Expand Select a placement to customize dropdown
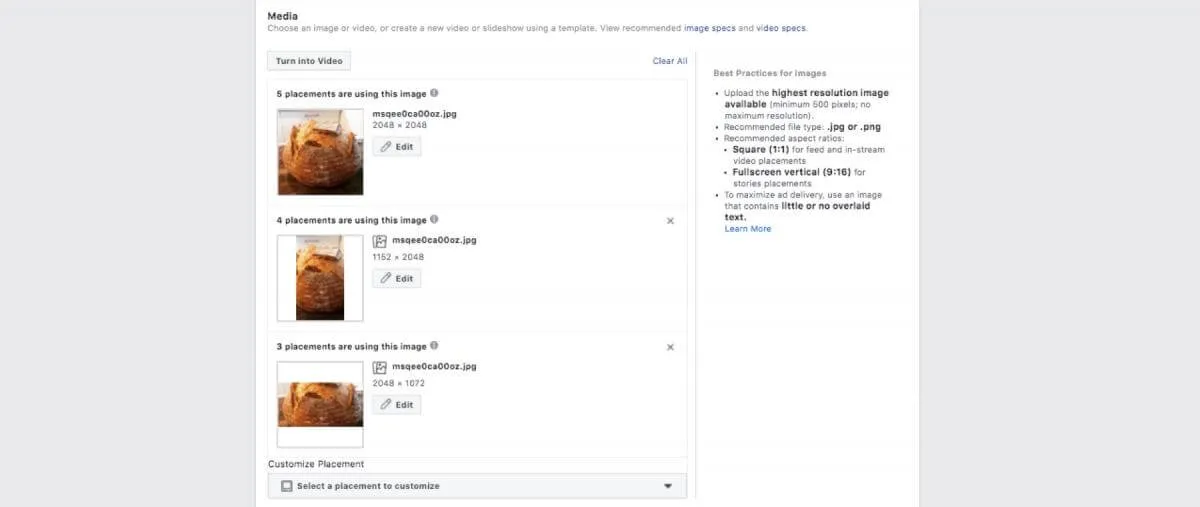This screenshot has width=1200, height=507. (x=668, y=486)
